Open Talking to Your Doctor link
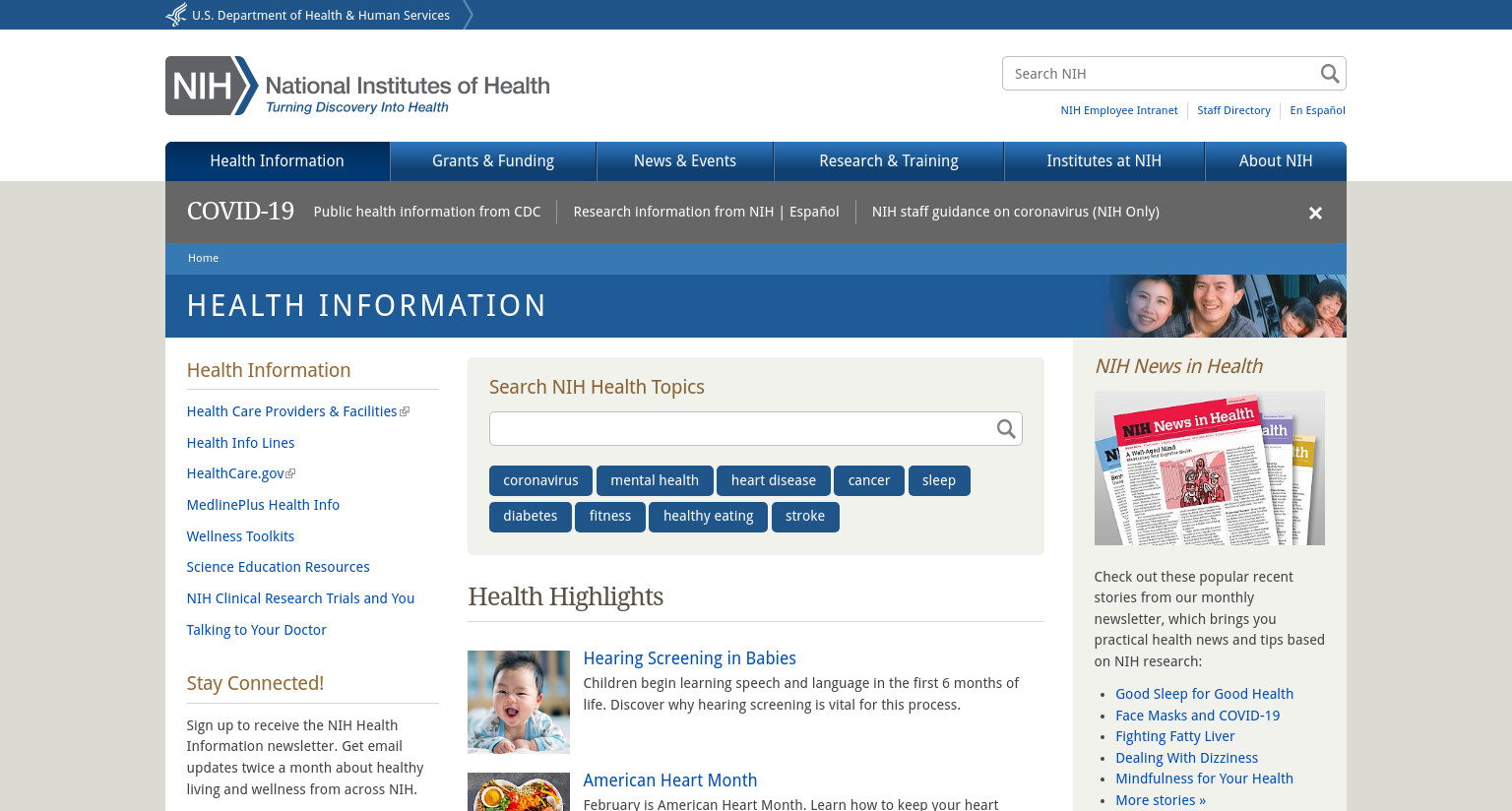 256,630
